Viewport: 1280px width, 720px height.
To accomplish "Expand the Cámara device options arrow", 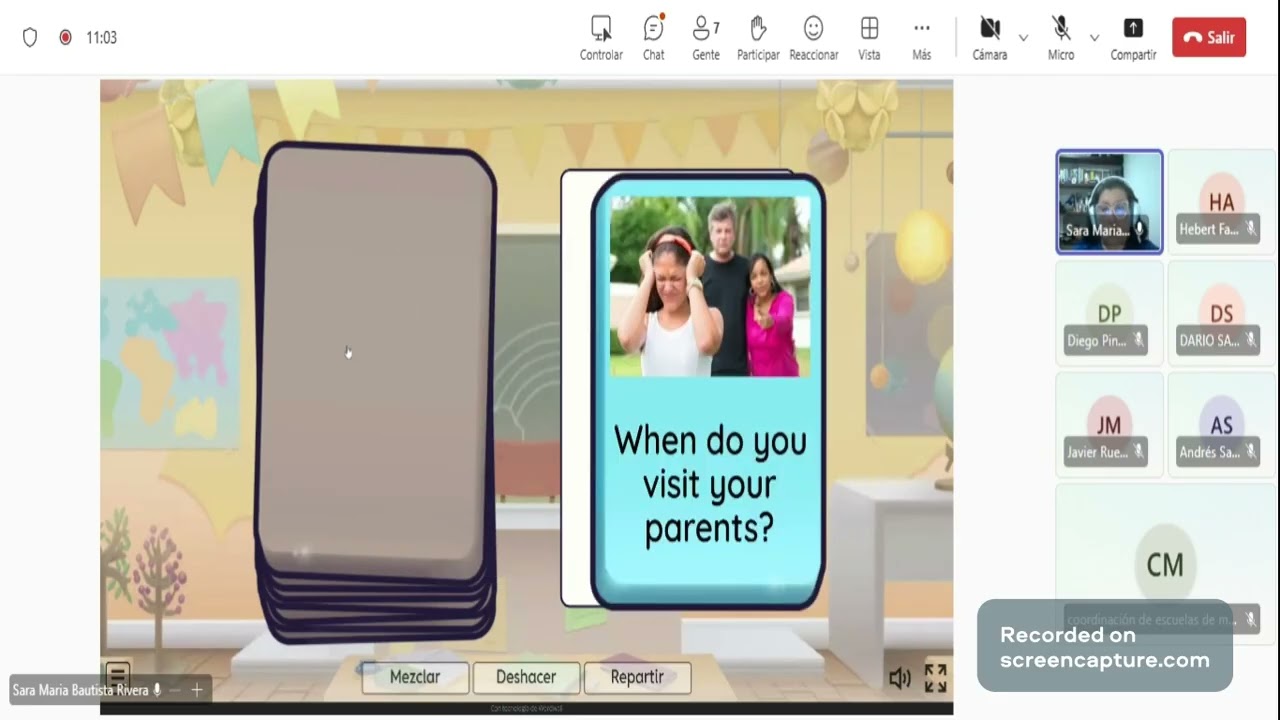I will pos(1023,38).
